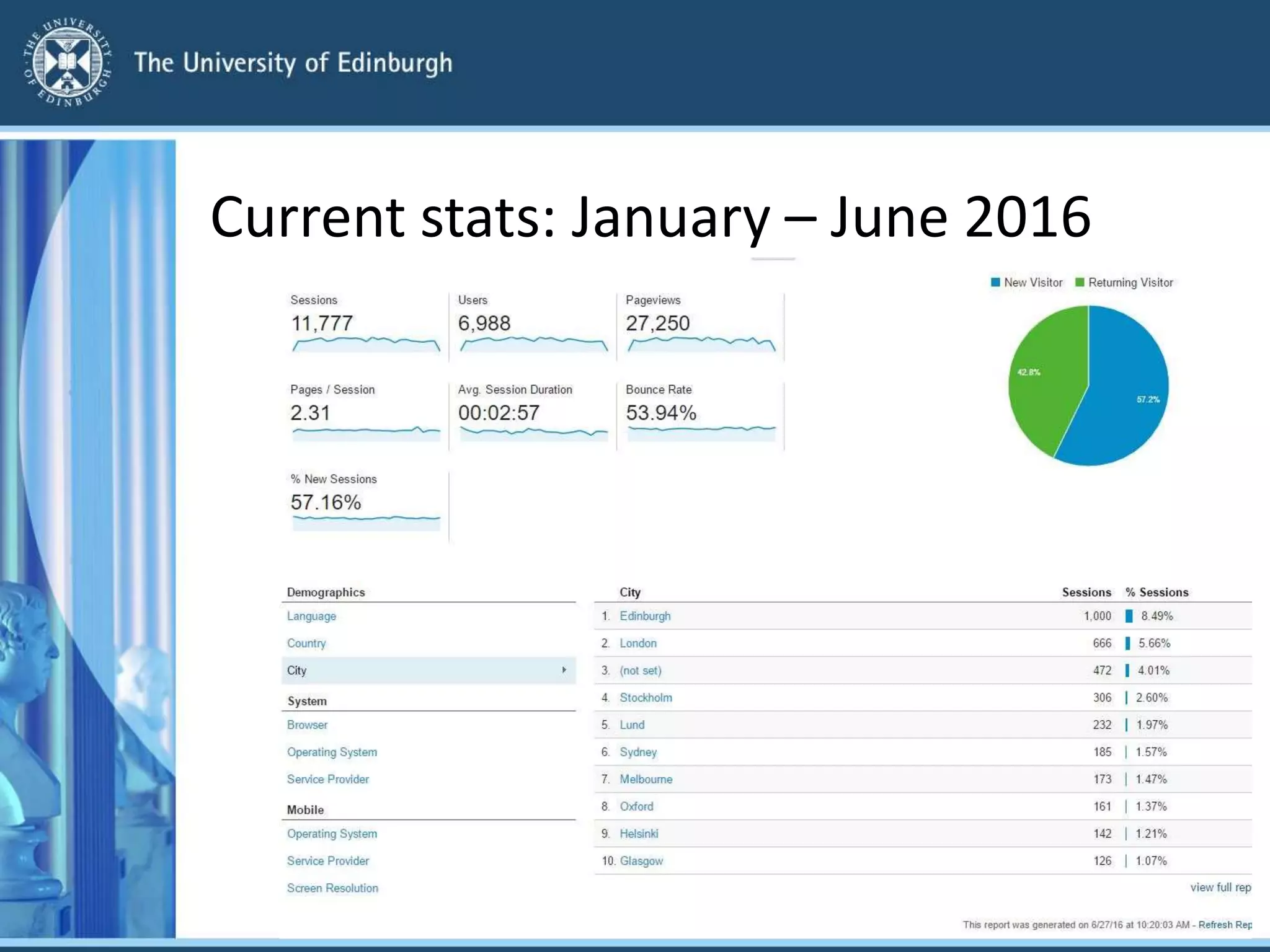
Task: Open Service Provider under System
Action: click(327, 779)
